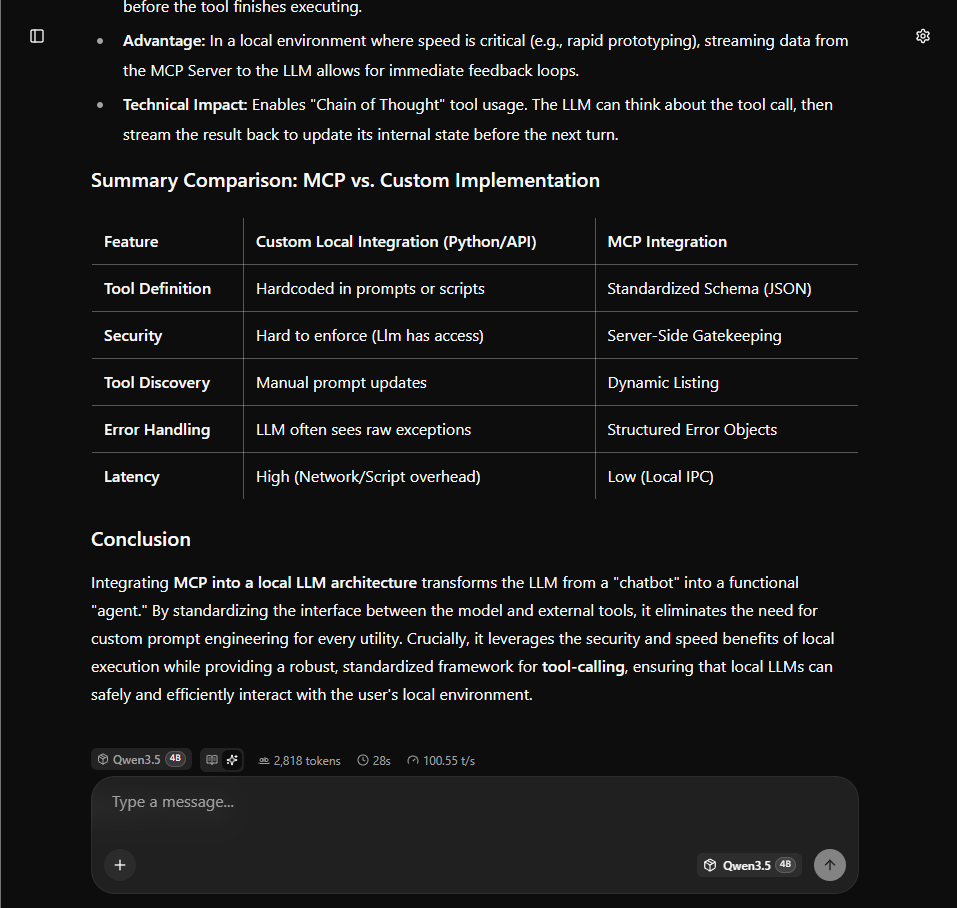Image resolution: width=957 pixels, height=908 pixels.
Task: Open the settings gear icon
Action: pos(923,36)
